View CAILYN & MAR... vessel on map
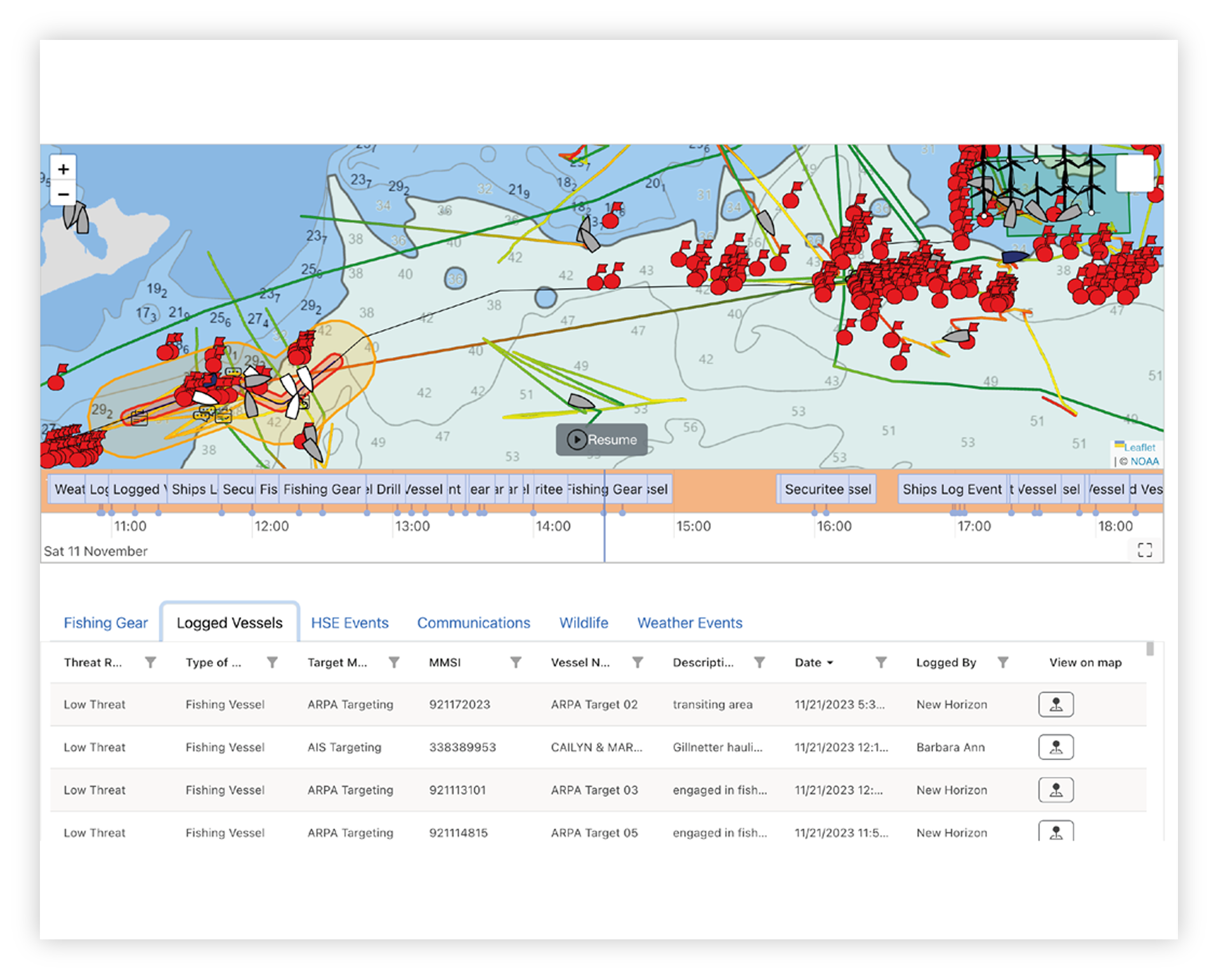This screenshot has width=1218, height=980. click(1056, 747)
